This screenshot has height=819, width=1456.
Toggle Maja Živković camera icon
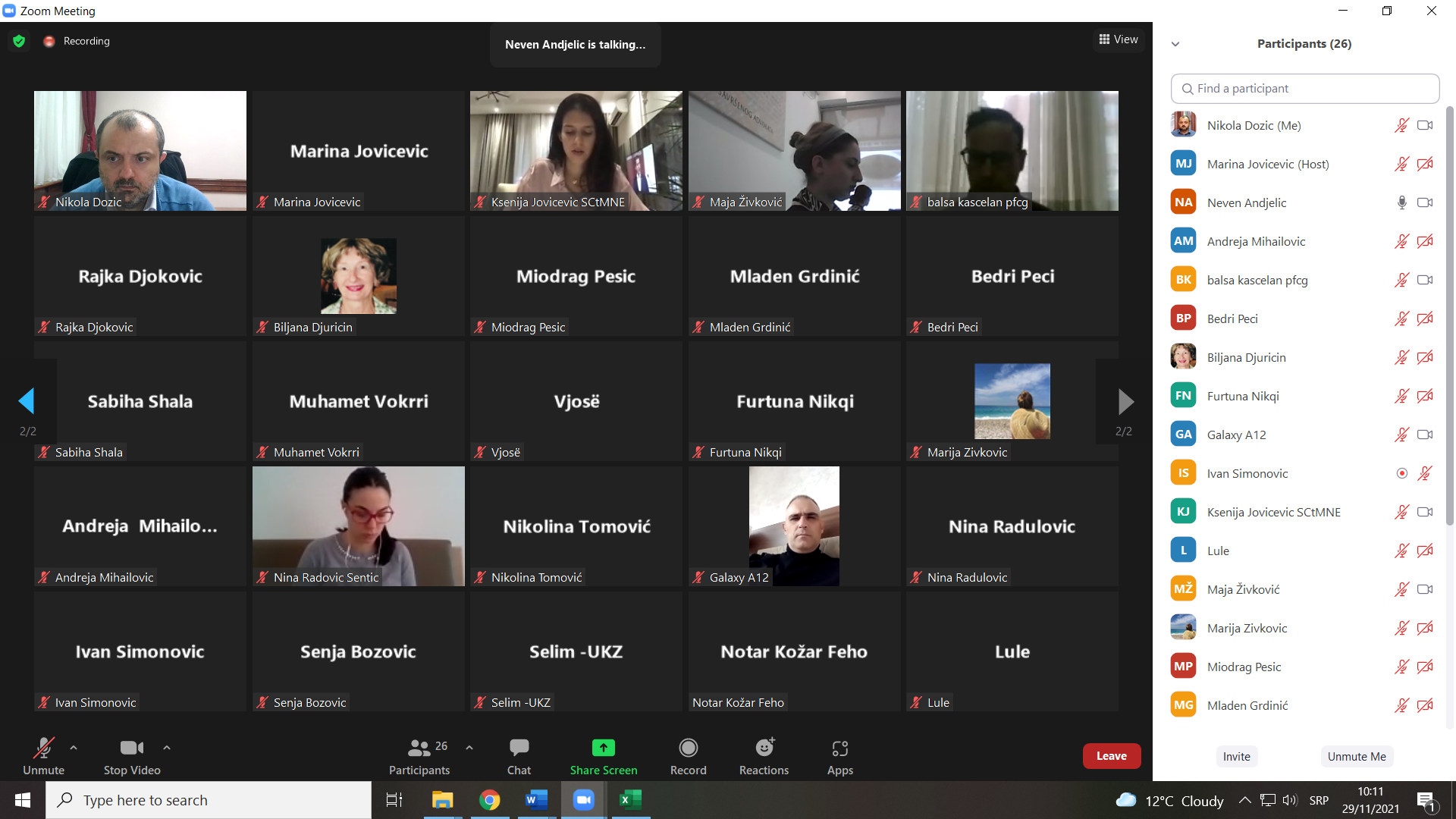pyautogui.click(x=1425, y=589)
